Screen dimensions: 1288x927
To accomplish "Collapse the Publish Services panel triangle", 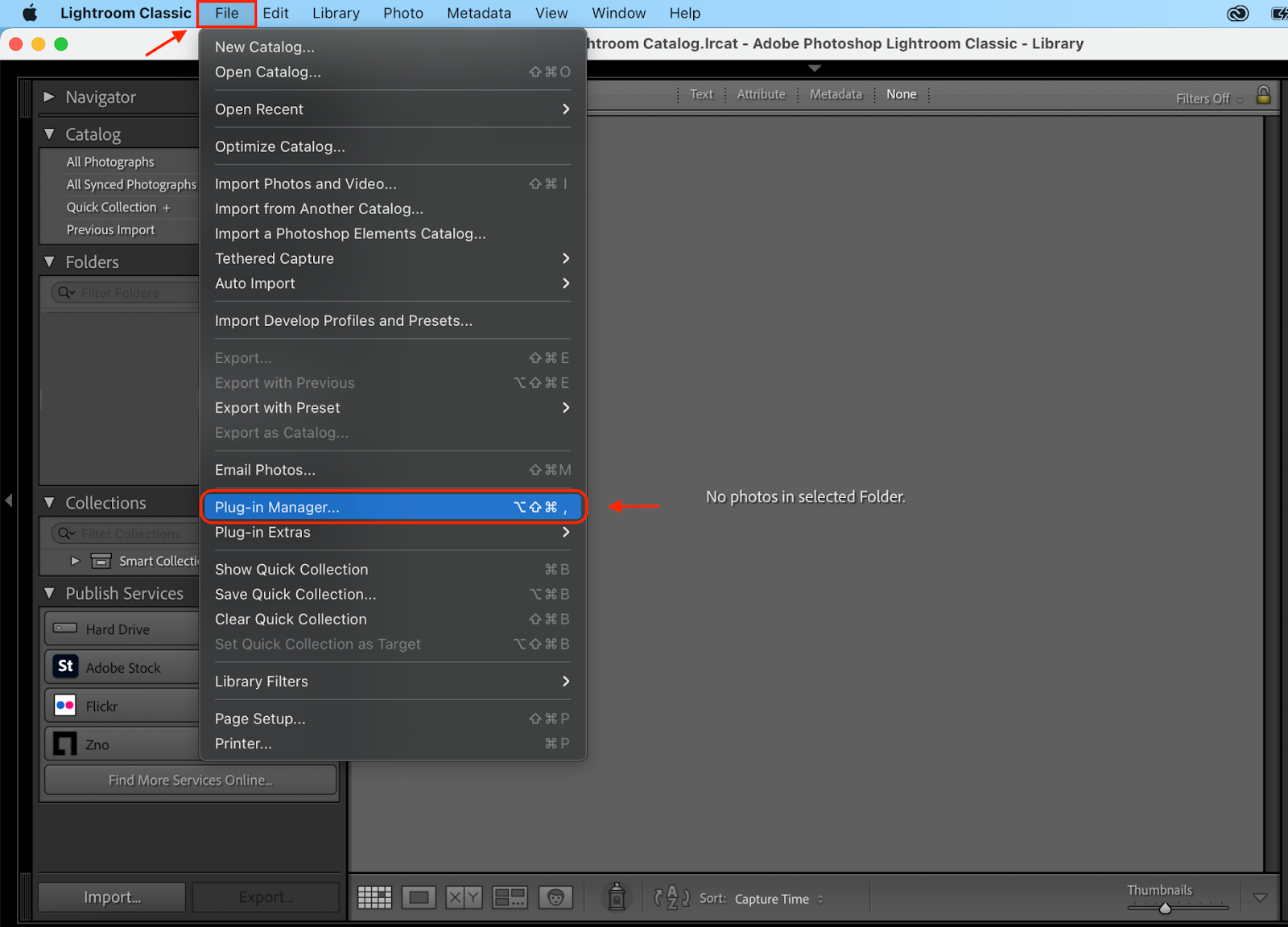I will coord(49,593).
